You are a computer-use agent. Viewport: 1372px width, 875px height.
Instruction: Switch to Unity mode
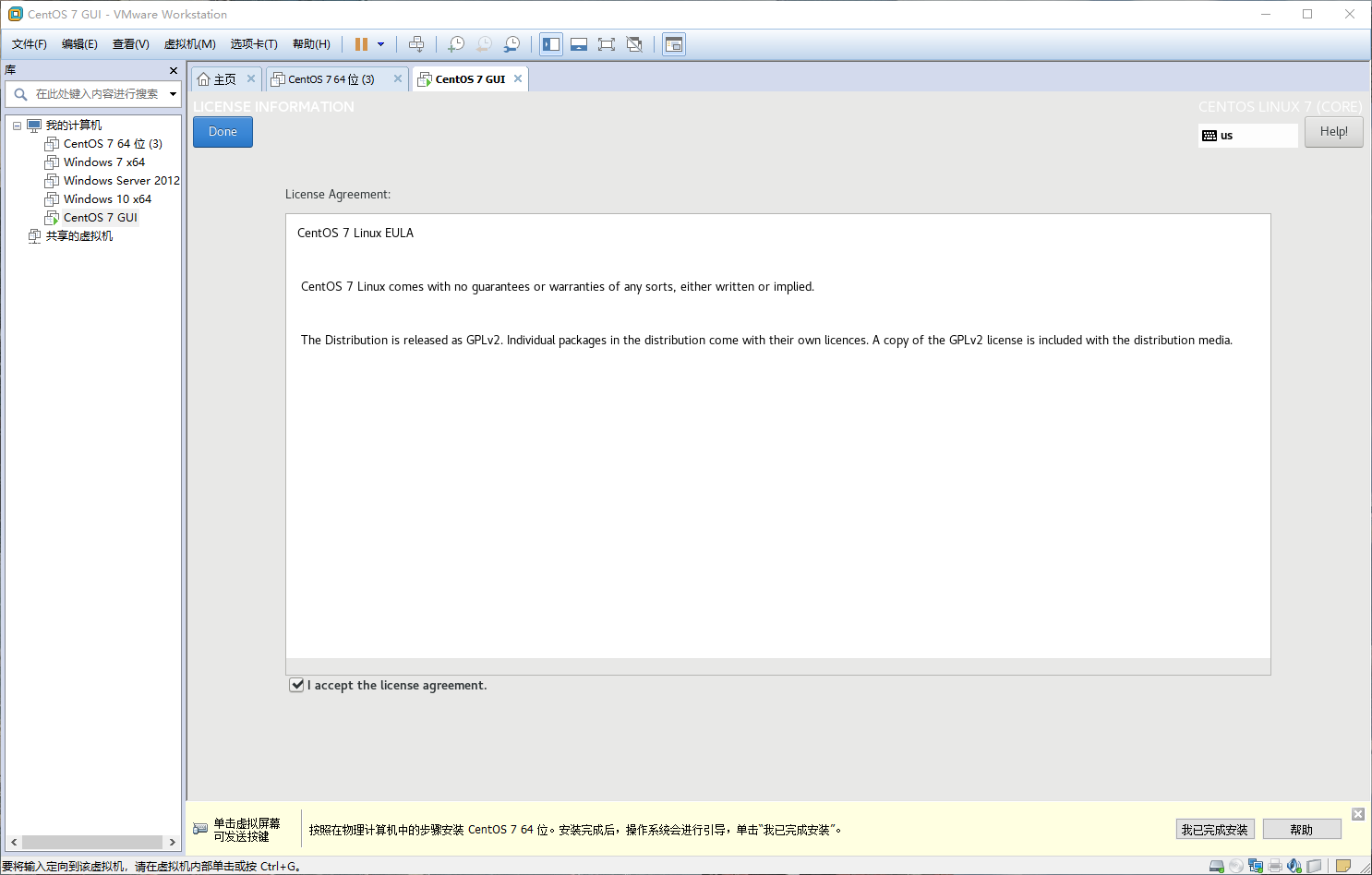click(x=634, y=44)
